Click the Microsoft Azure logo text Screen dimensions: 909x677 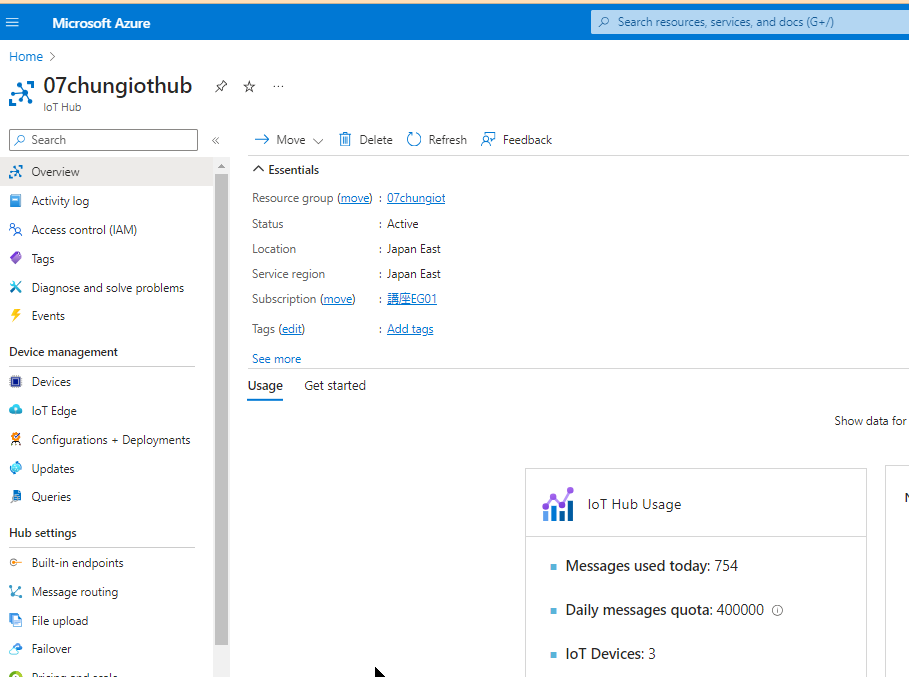click(101, 23)
